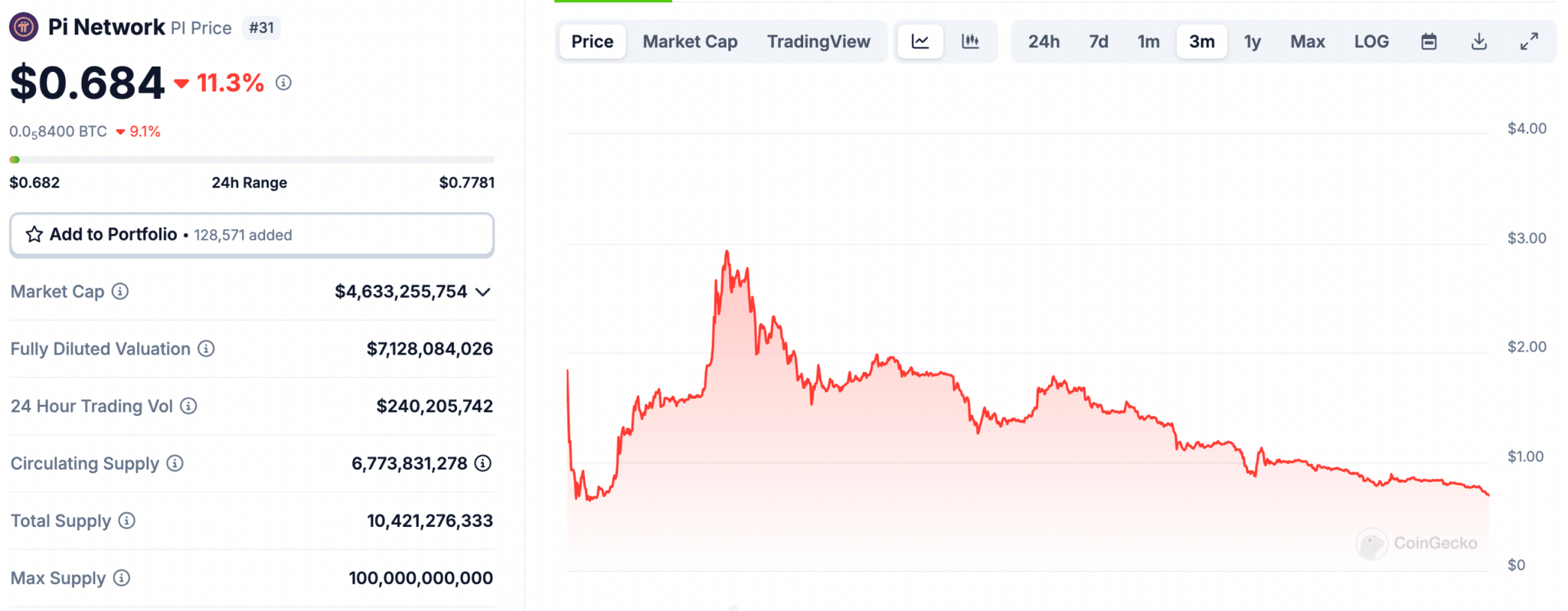This screenshot has width=1568, height=611.
Task: Switch to the Market Cap tab
Action: coord(690,41)
